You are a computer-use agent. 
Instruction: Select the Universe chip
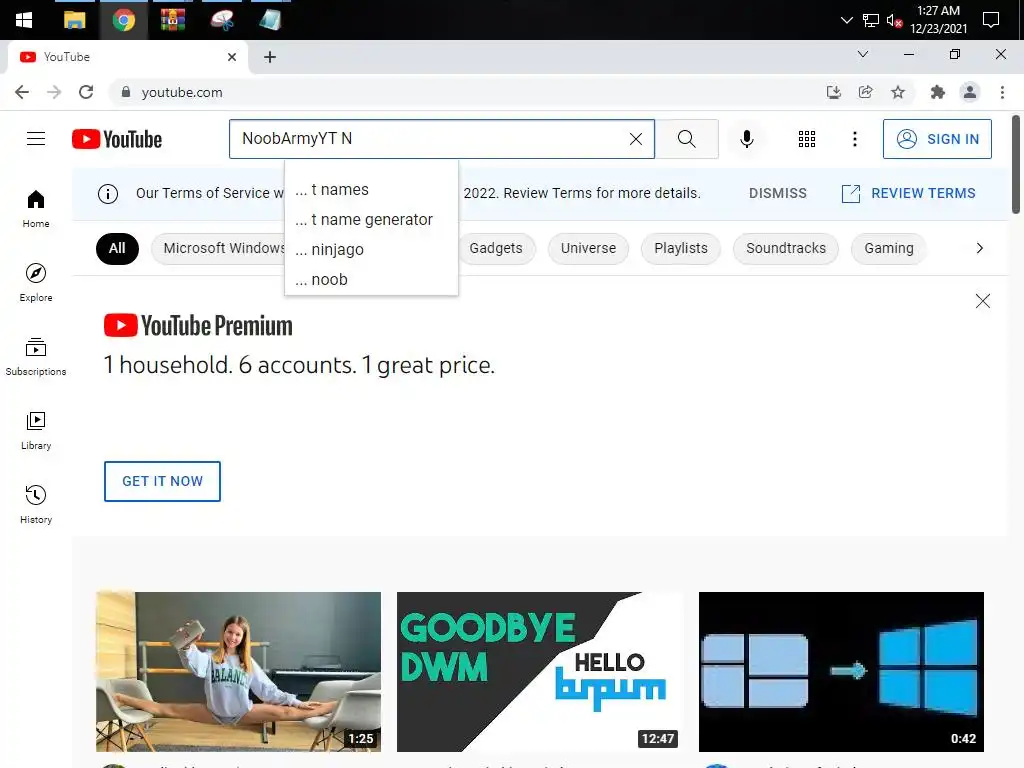click(588, 248)
